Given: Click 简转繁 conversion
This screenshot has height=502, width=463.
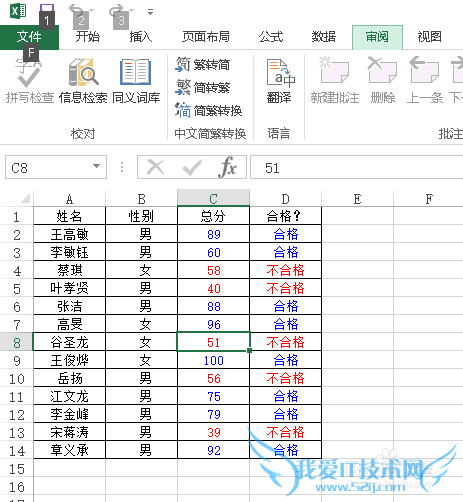Looking at the screenshot, I should coord(203,88).
